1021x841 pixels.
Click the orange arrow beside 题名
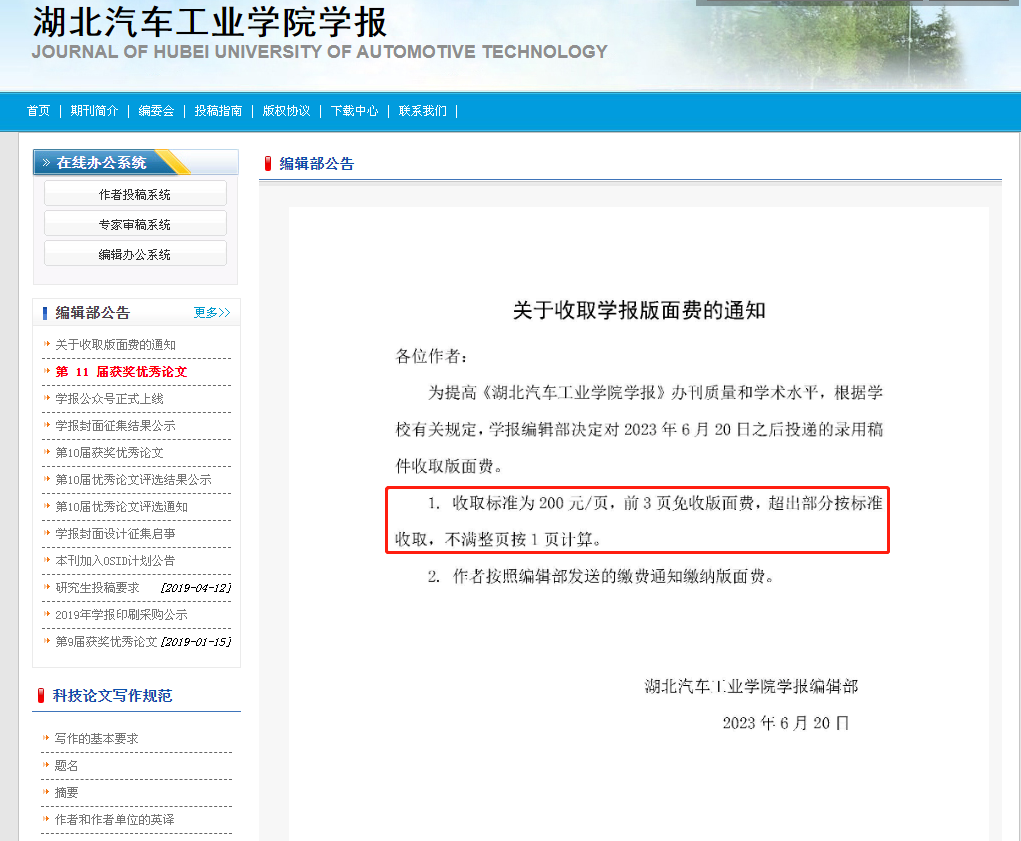point(46,765)
